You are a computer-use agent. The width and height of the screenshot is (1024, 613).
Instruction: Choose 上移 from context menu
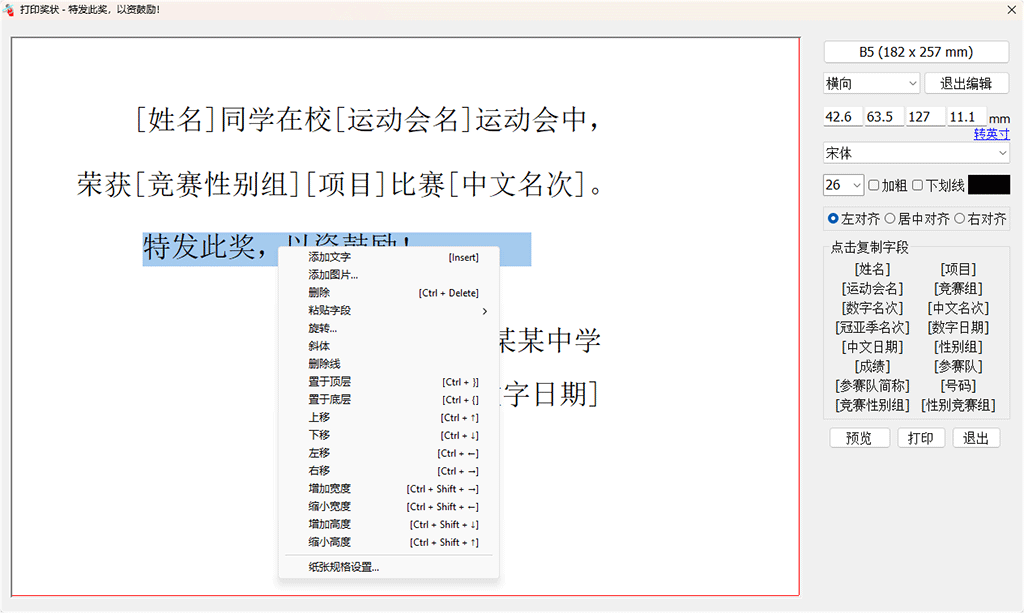point(389,417)
